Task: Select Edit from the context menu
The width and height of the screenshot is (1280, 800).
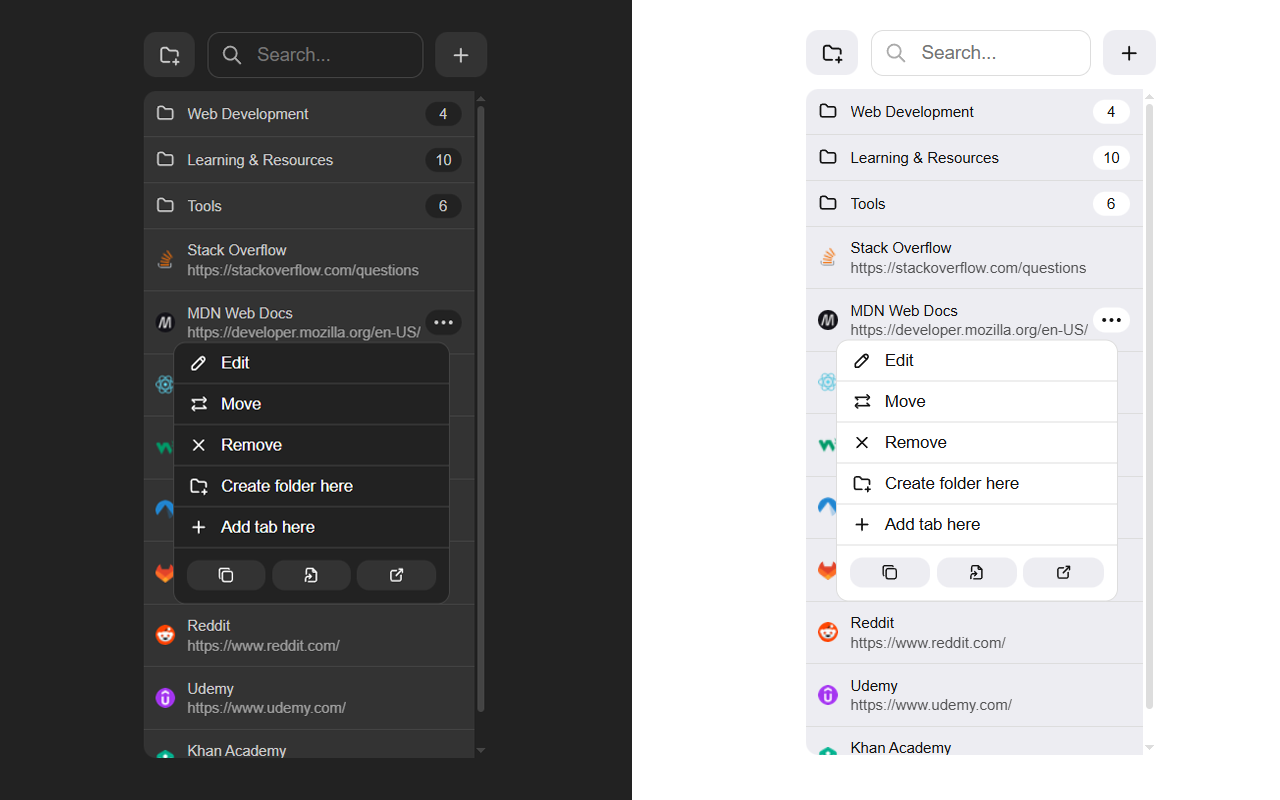Action: 236,362
